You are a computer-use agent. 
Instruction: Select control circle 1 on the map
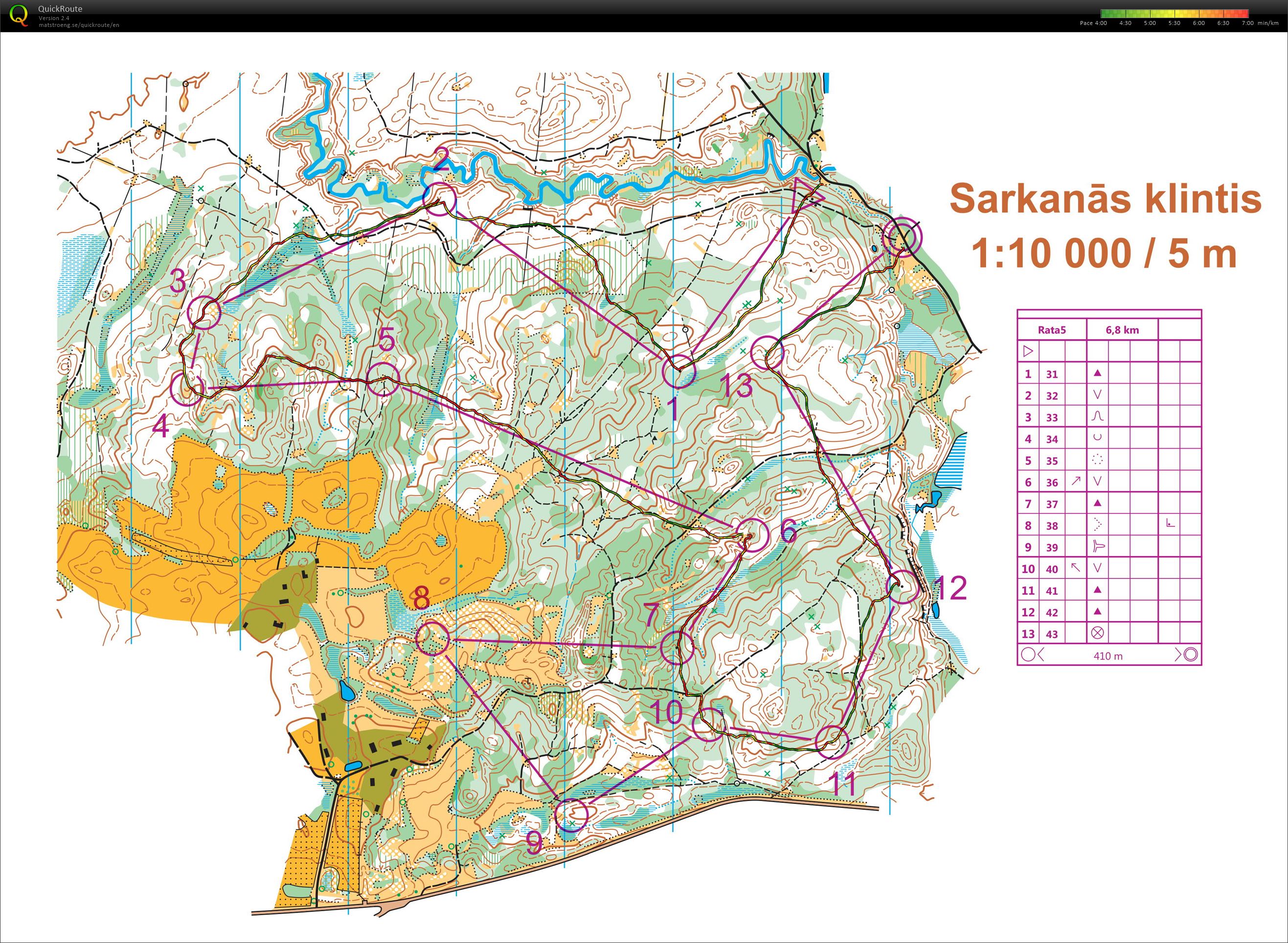click(679, 371)
